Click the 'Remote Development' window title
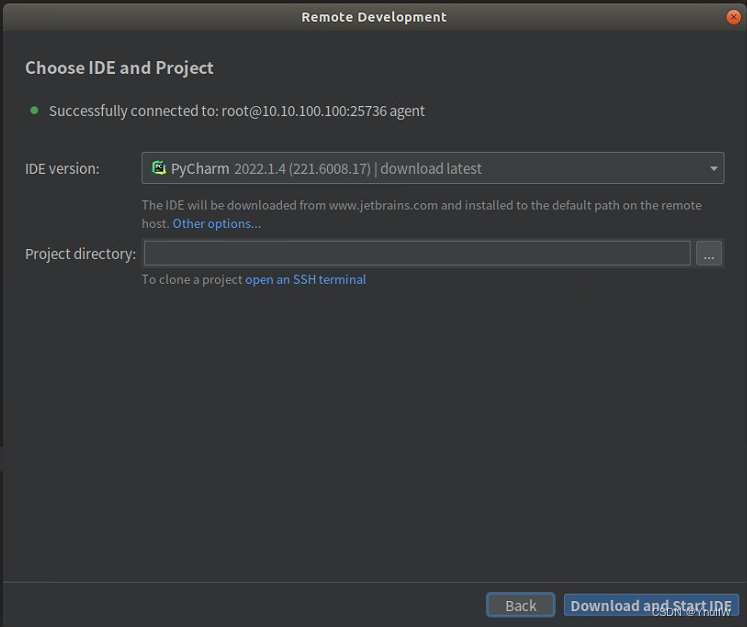The width and height of the screenshot is (747, 627). click(x=374, y=17)
